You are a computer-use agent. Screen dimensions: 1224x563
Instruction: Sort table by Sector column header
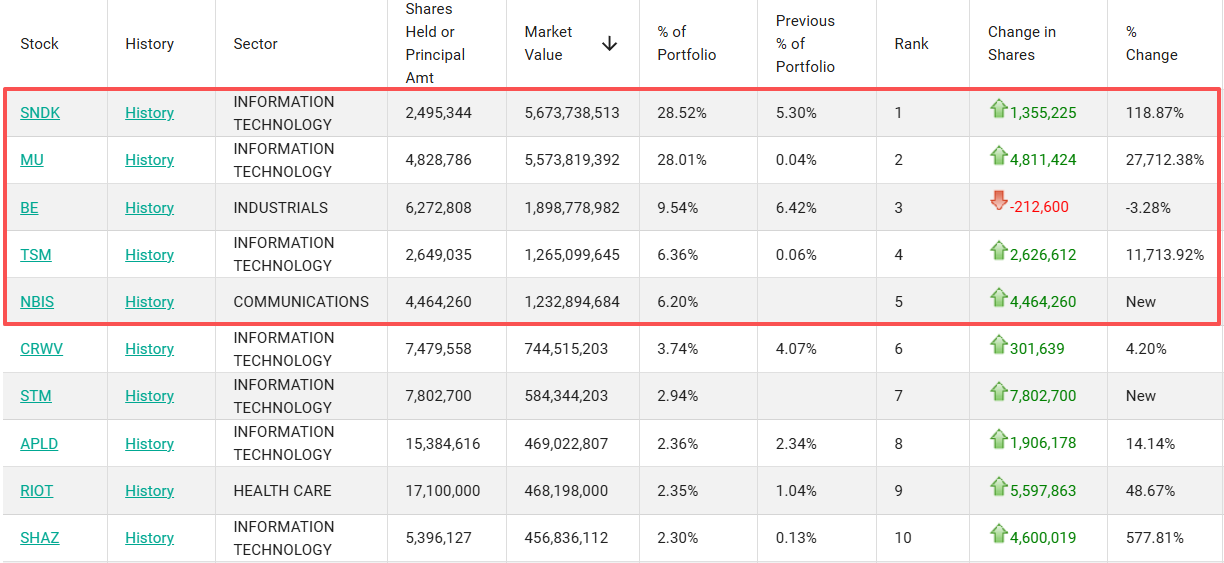(x=255, y=44)
